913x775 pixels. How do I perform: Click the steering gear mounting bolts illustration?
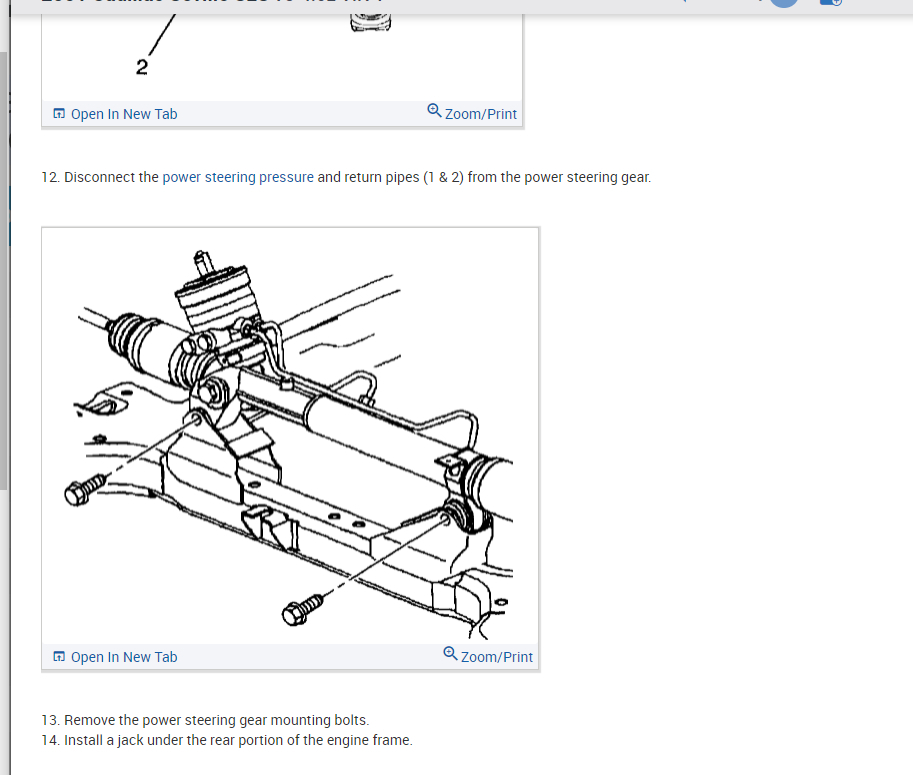coord(291,437)
